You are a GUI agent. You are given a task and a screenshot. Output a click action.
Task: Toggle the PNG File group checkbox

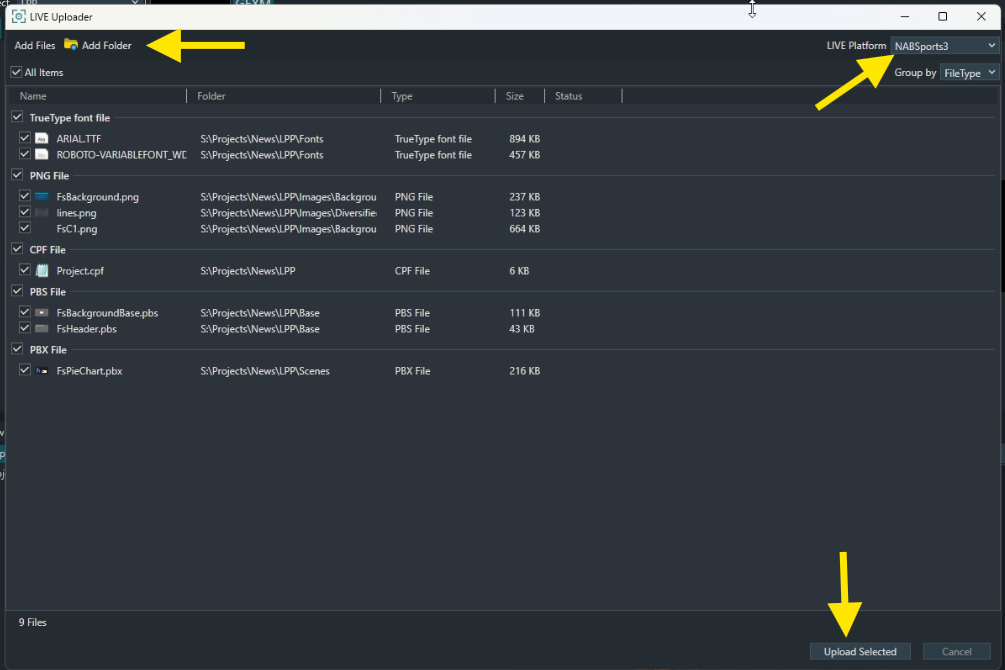click(x=17, y=176)
